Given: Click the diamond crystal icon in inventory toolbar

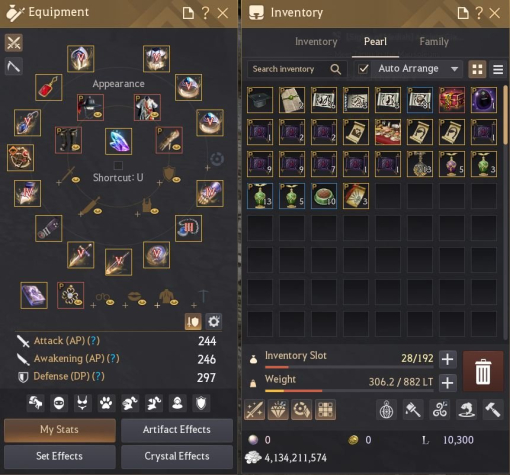Looking at the screenshot, I should 278,409.
